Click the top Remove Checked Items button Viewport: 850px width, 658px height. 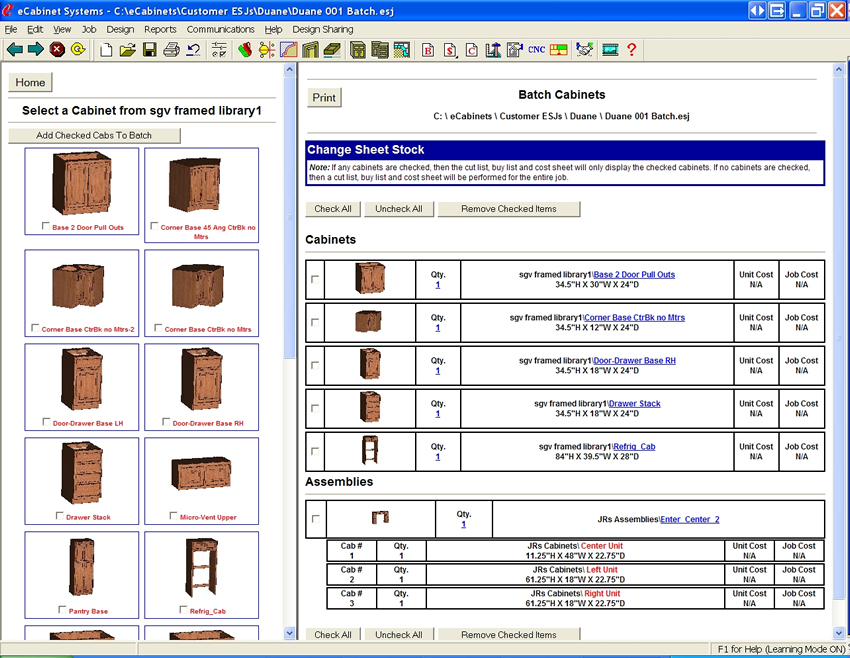[x=508, y=209]
